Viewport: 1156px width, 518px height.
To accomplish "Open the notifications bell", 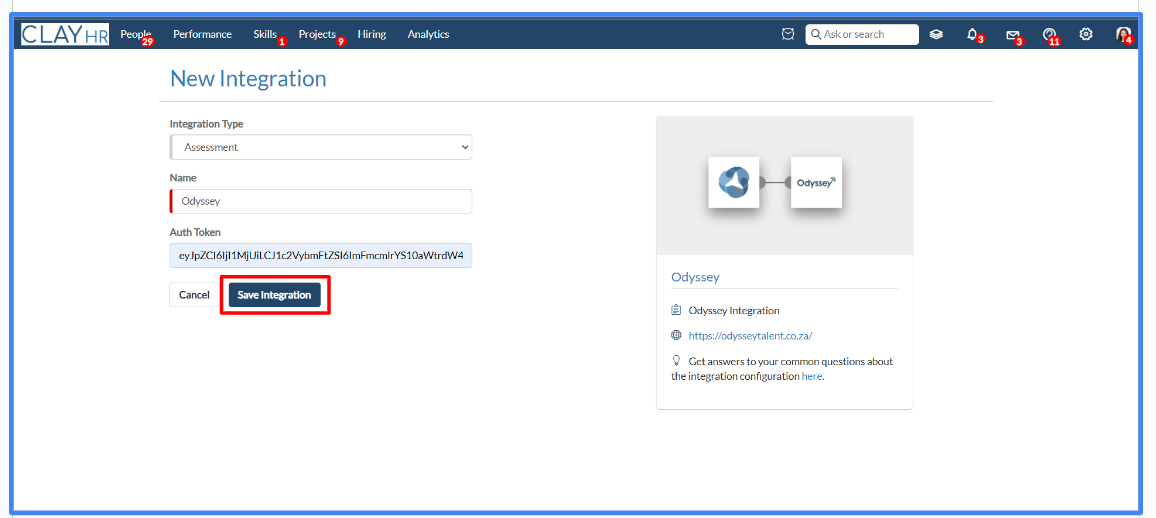I will click(x=972, y=34).
